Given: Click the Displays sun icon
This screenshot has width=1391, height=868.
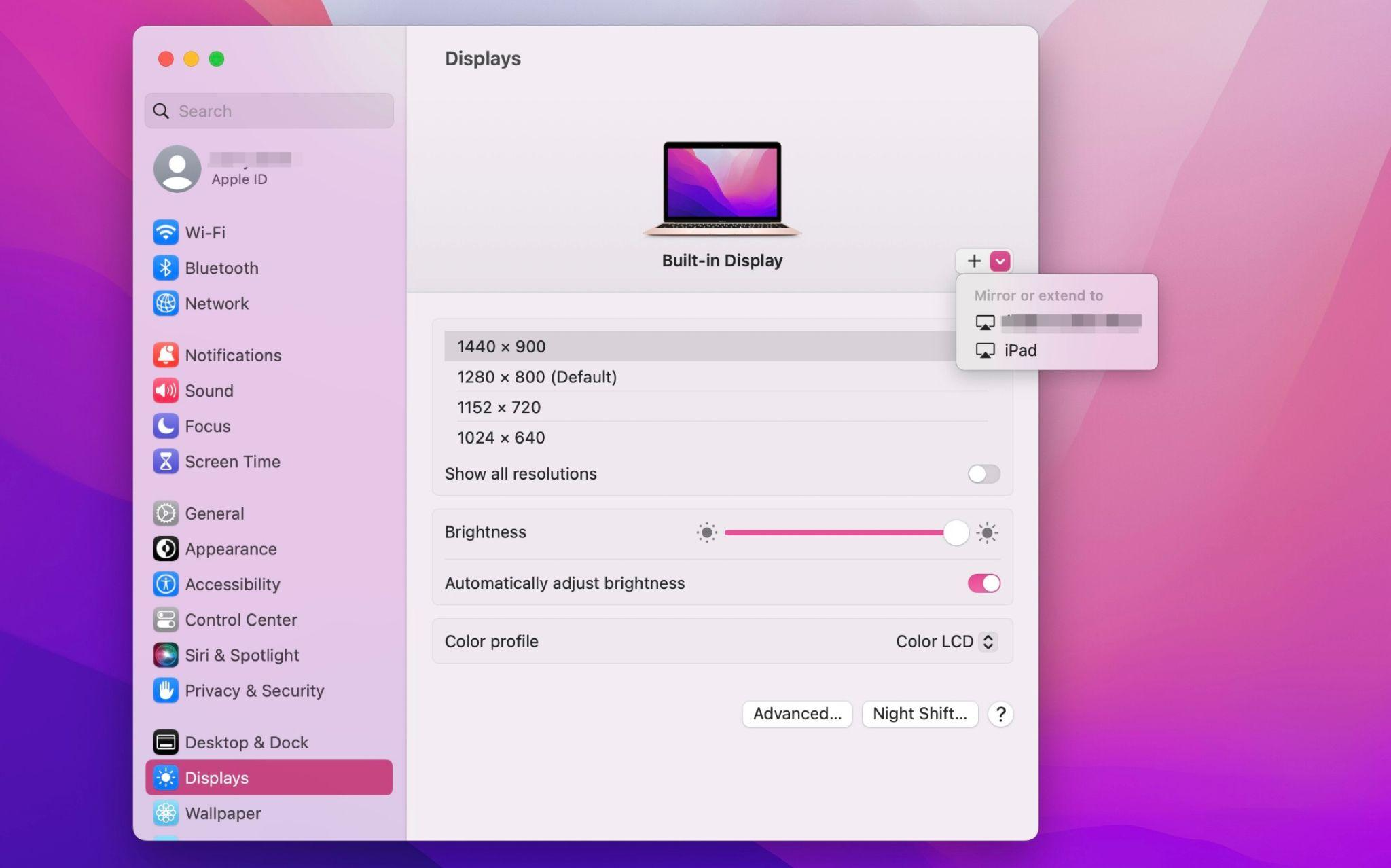Looking at the screenshot, I should (x=166, y=777).
